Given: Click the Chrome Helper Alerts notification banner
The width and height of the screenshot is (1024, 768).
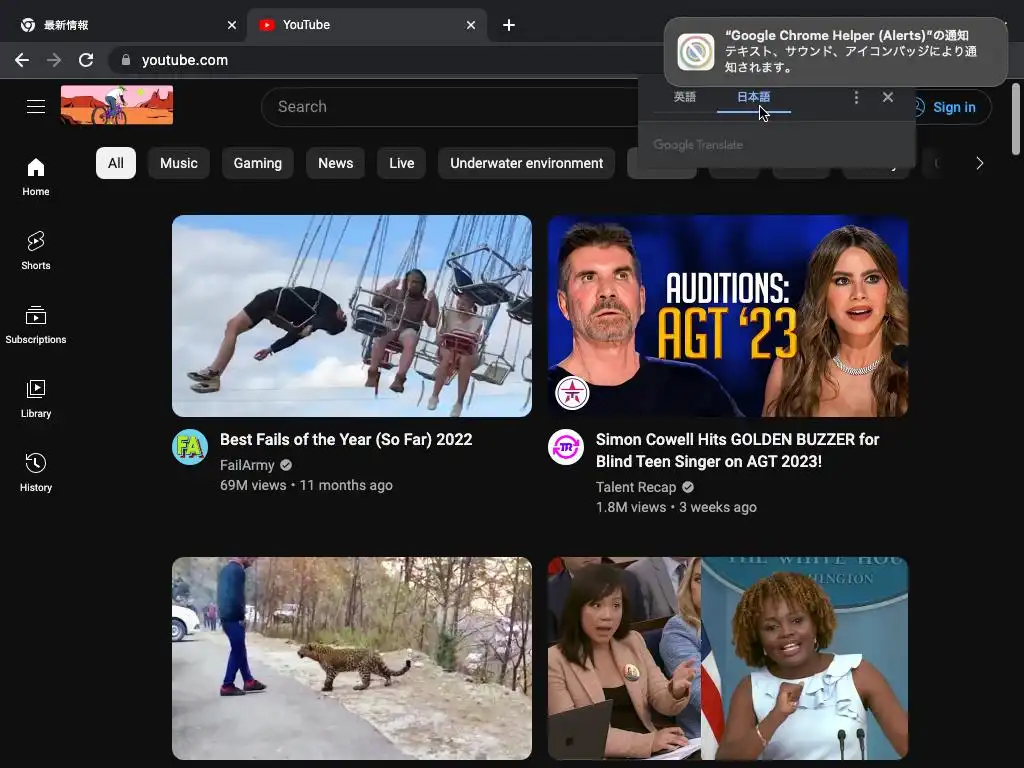Looking at the screenshot, I should [835, 52].
